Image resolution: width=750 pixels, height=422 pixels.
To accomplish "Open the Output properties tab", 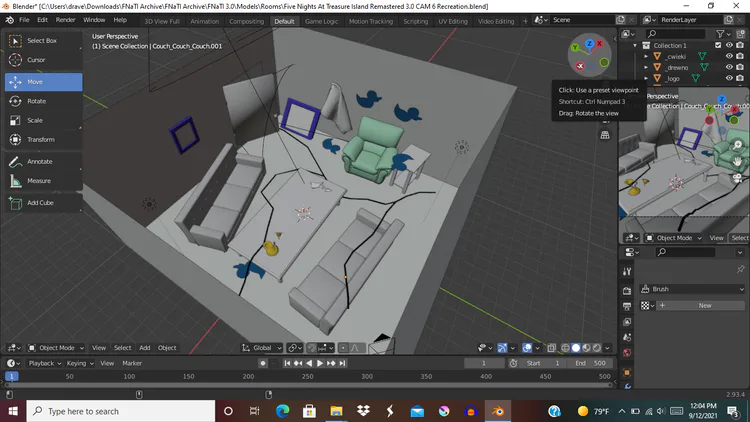I will 627,306.
